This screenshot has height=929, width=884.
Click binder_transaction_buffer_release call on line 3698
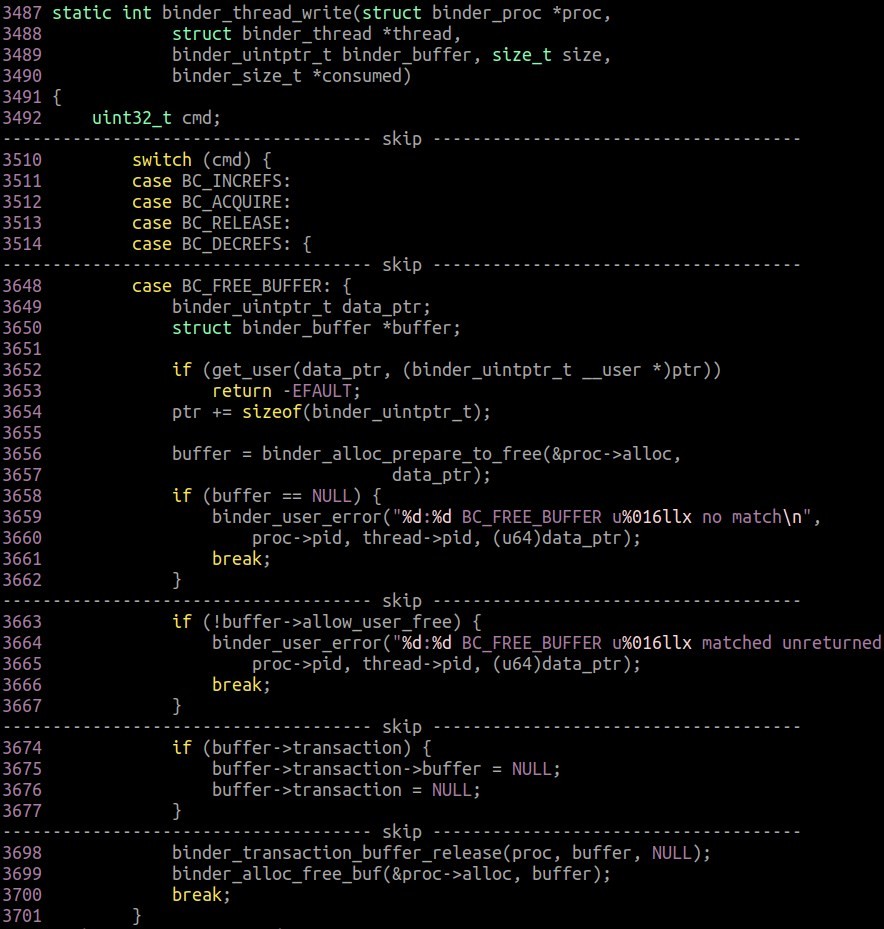[x=441, y=853]
